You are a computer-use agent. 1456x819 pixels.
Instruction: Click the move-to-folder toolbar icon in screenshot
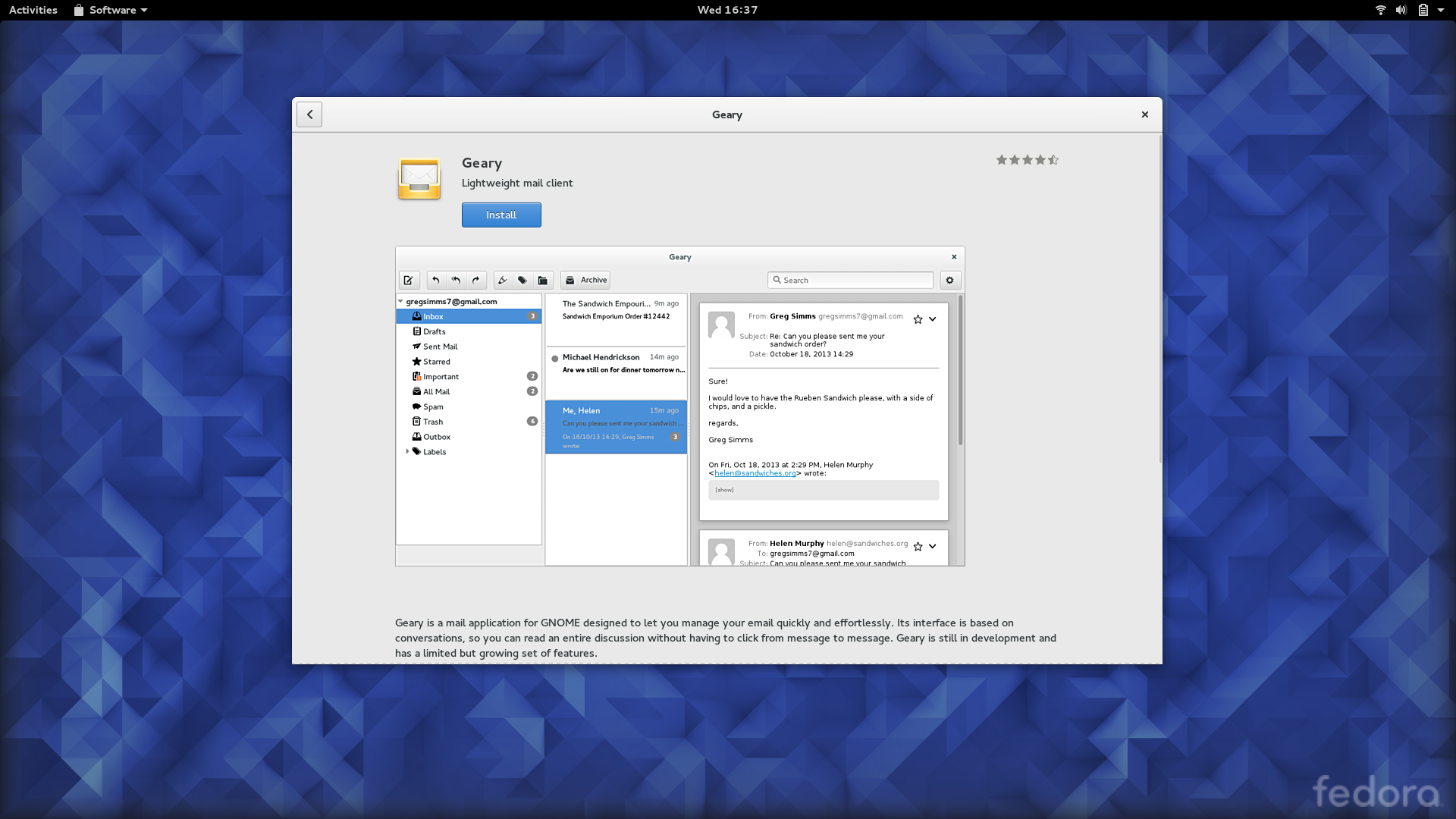[543, 280]
